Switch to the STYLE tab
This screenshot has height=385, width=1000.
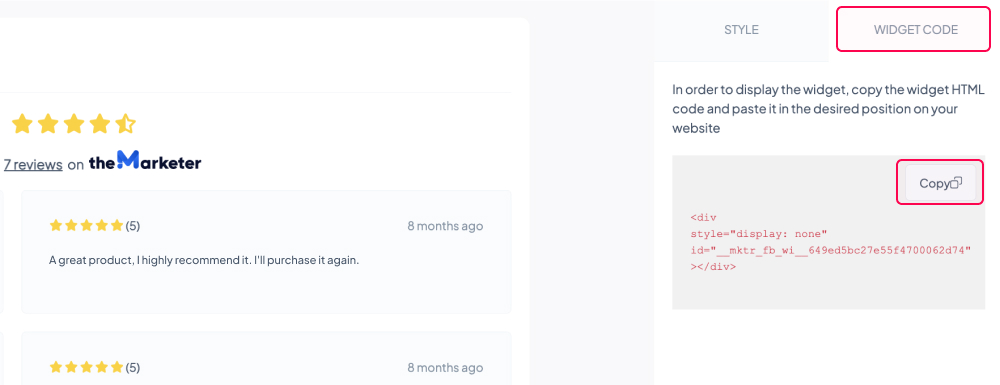741,30
